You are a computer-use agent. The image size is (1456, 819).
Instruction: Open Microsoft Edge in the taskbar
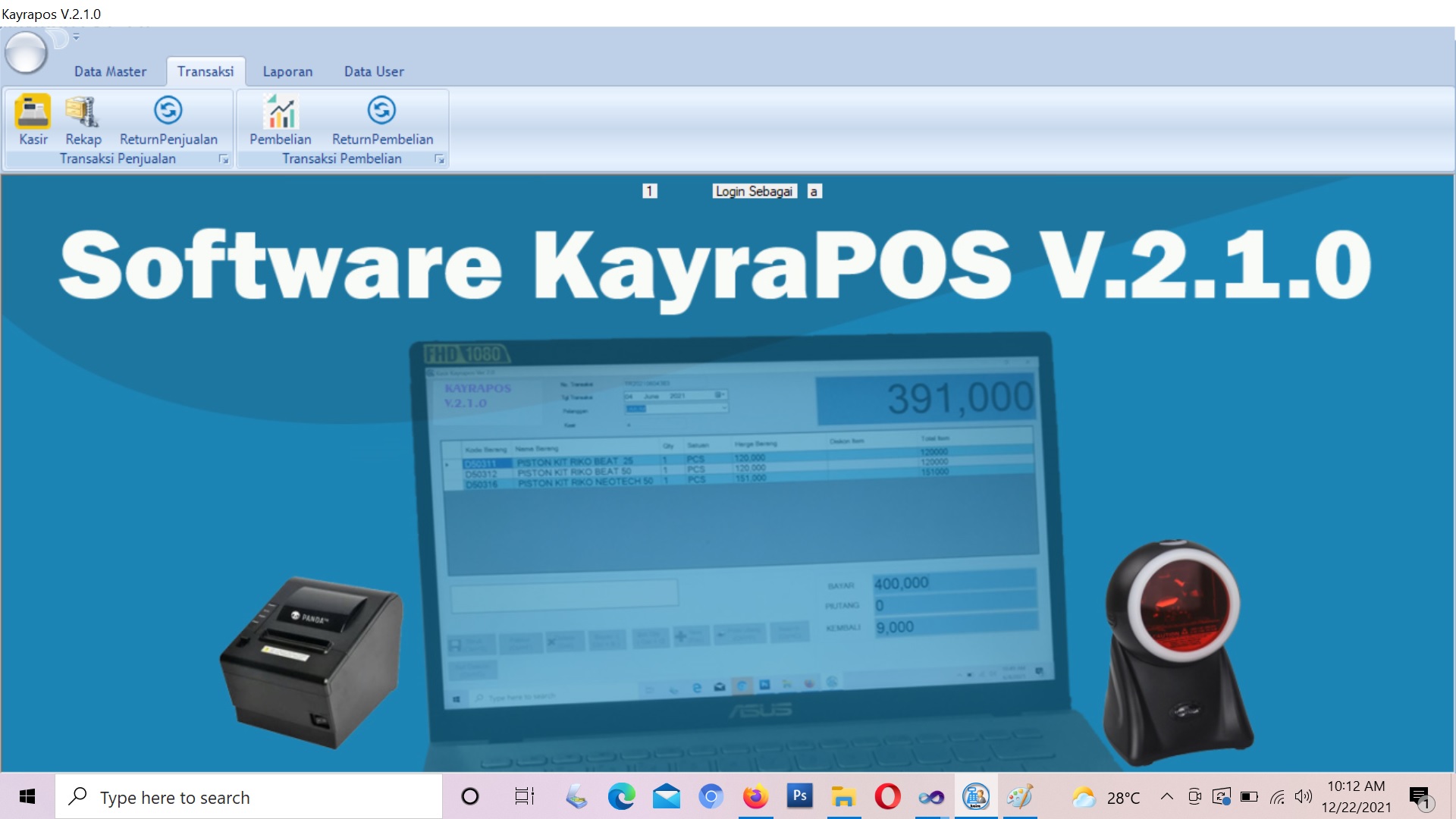621,796
